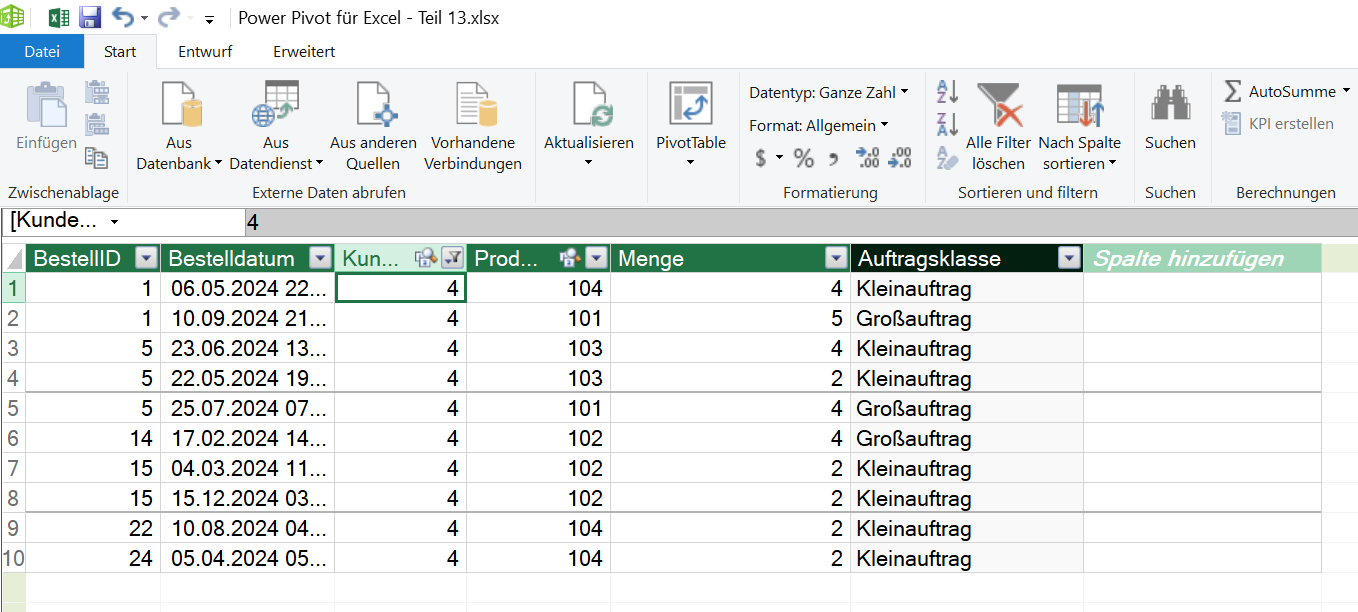Click the Suchen binoculars icon
1358x612 pixels.
pyautogui.click(x=1170, y=103)
